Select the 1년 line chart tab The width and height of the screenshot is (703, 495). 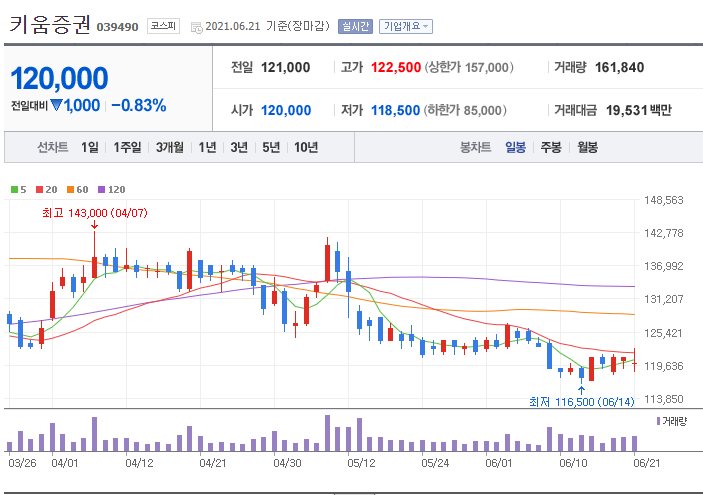[x=207, y=147]
